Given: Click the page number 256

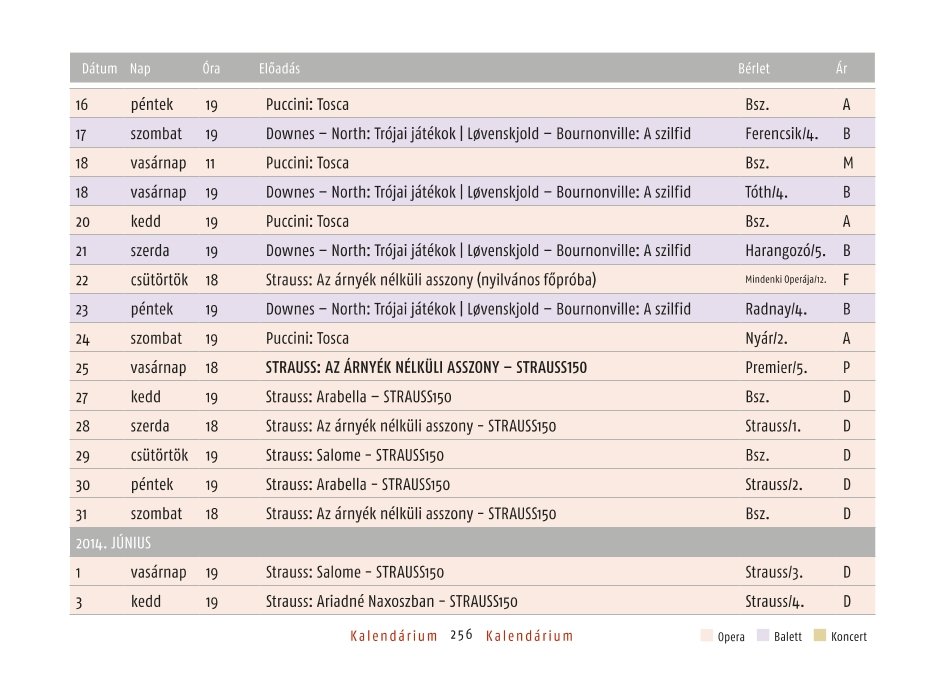Looking at the screenshot, I should click(x=461, y=635).
